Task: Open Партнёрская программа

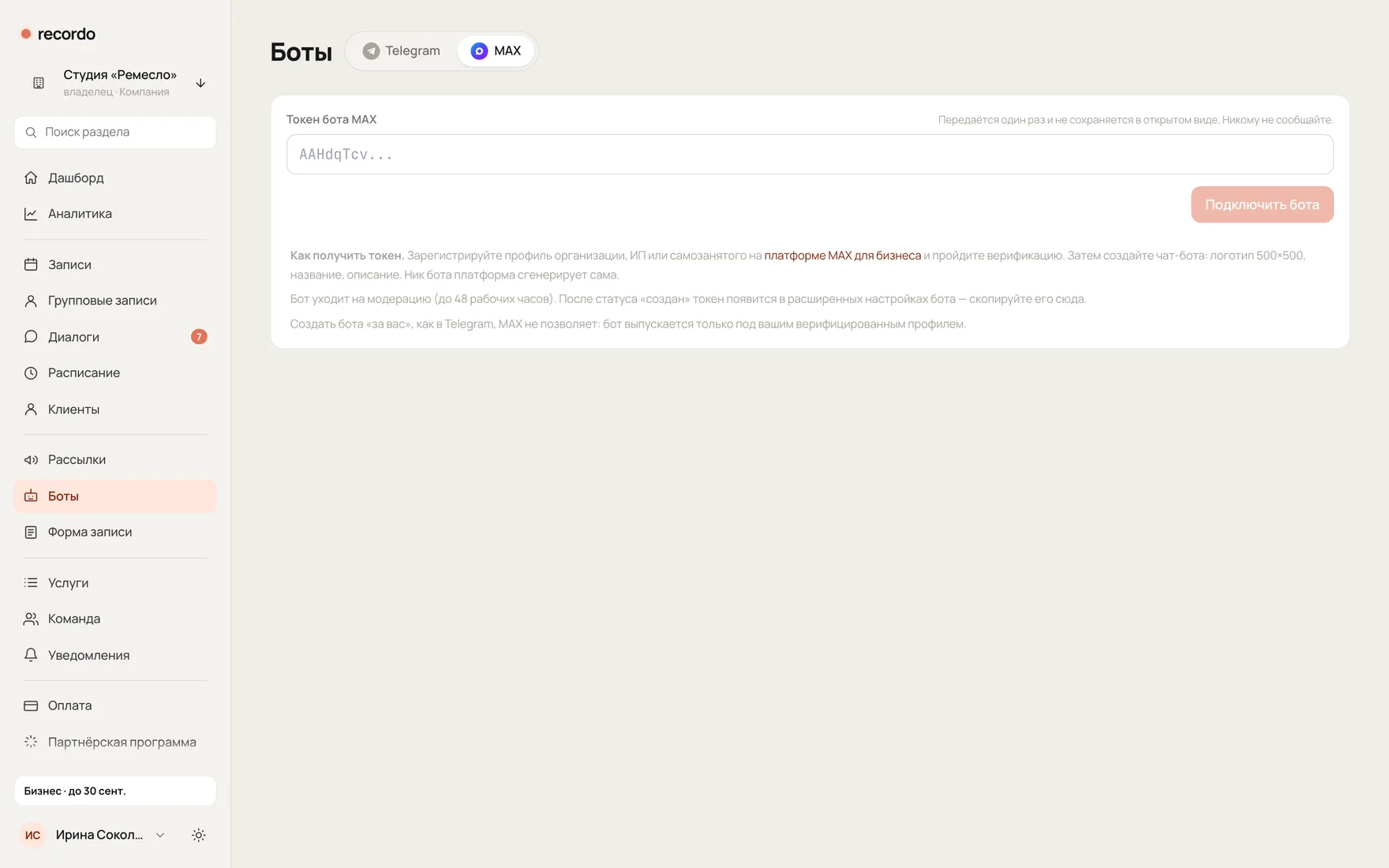Action: 115,743
